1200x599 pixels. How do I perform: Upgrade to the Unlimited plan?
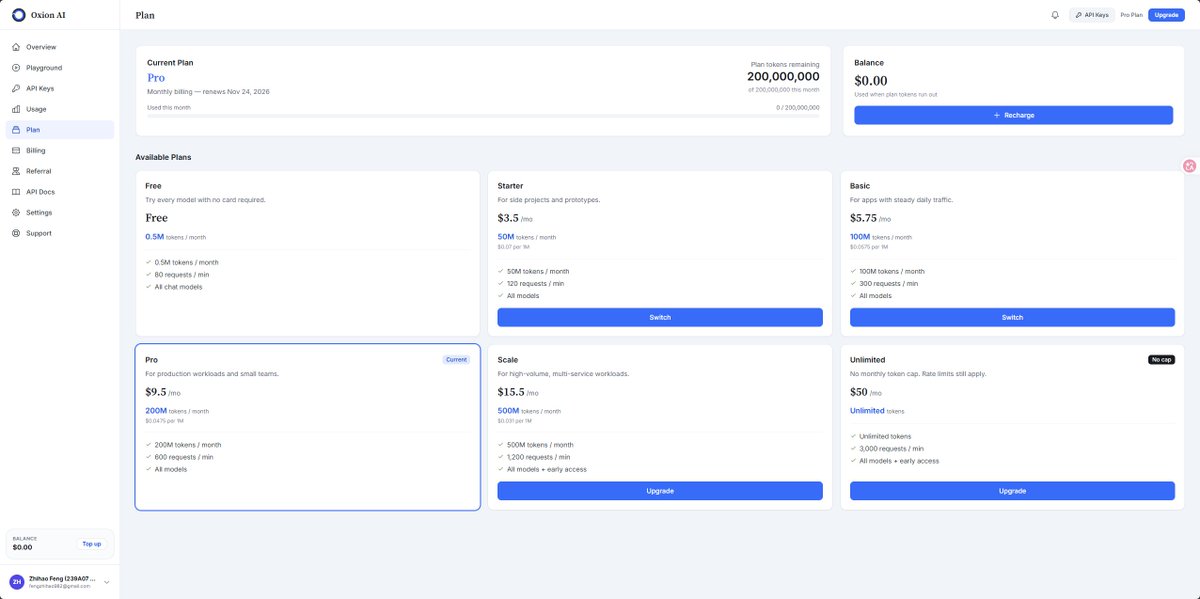[x=1012, y=491]
